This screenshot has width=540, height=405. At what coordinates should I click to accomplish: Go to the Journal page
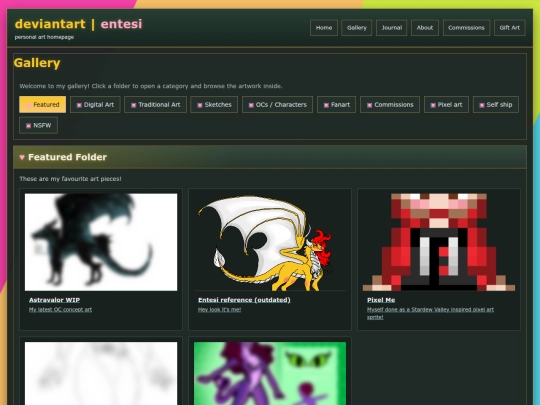pos(392,28)
